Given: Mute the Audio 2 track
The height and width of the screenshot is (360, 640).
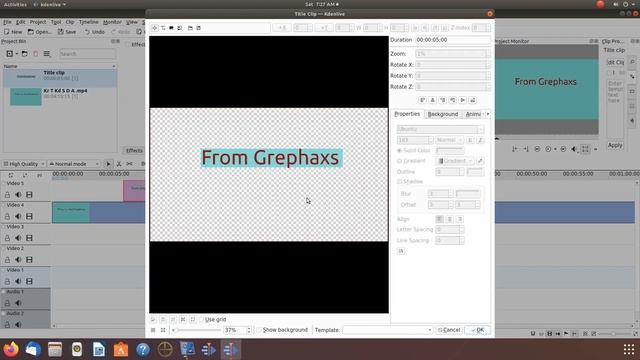Looking at the screenshot, I should pos(18,324).
